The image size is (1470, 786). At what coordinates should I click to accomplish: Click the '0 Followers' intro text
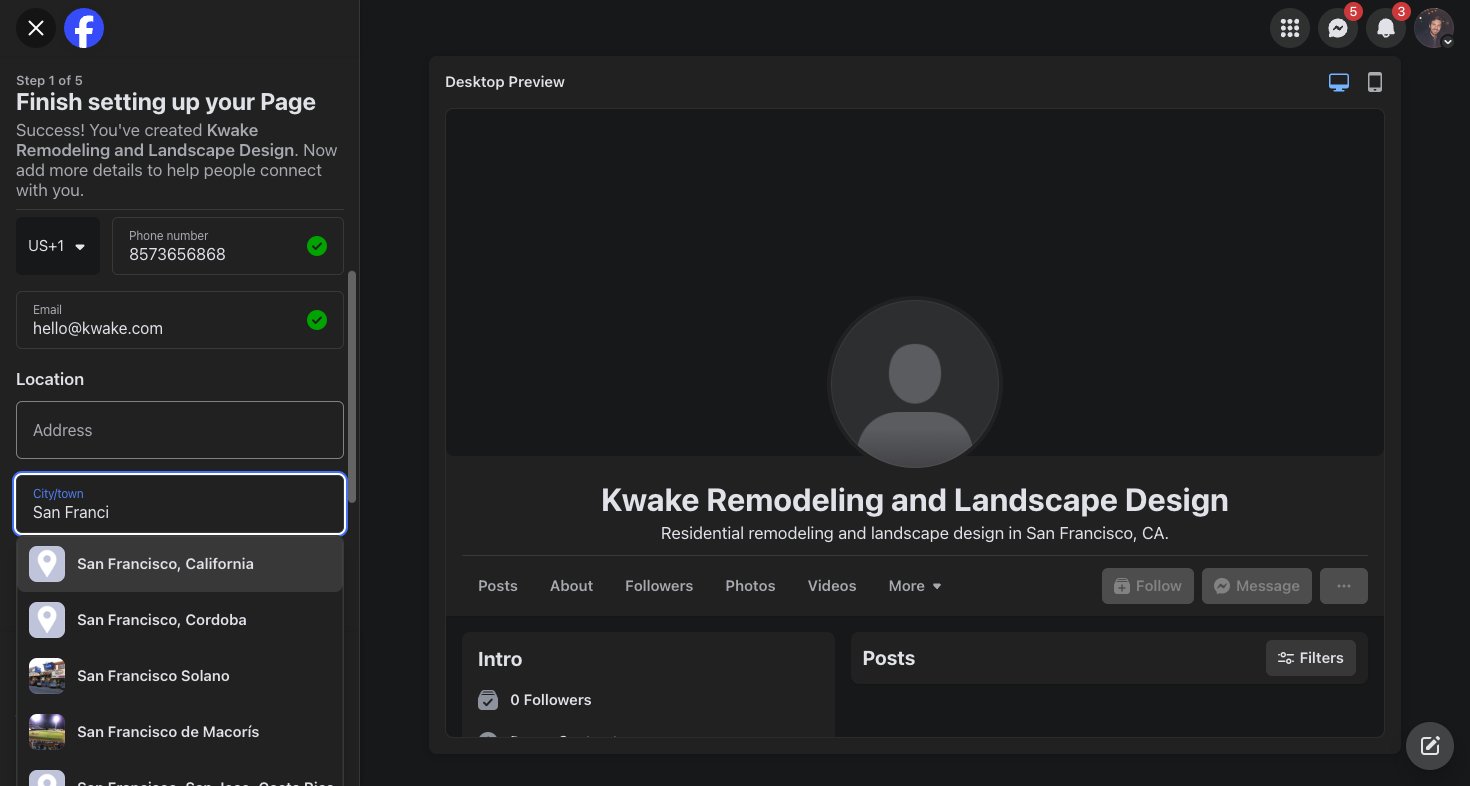click(551, 700)
